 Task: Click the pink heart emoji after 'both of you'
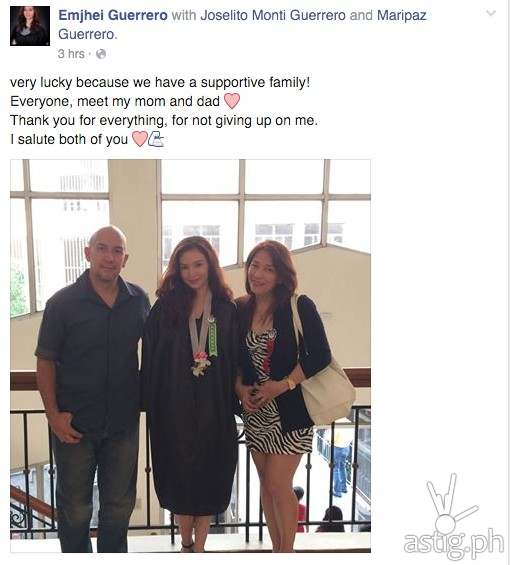(139, 139)
